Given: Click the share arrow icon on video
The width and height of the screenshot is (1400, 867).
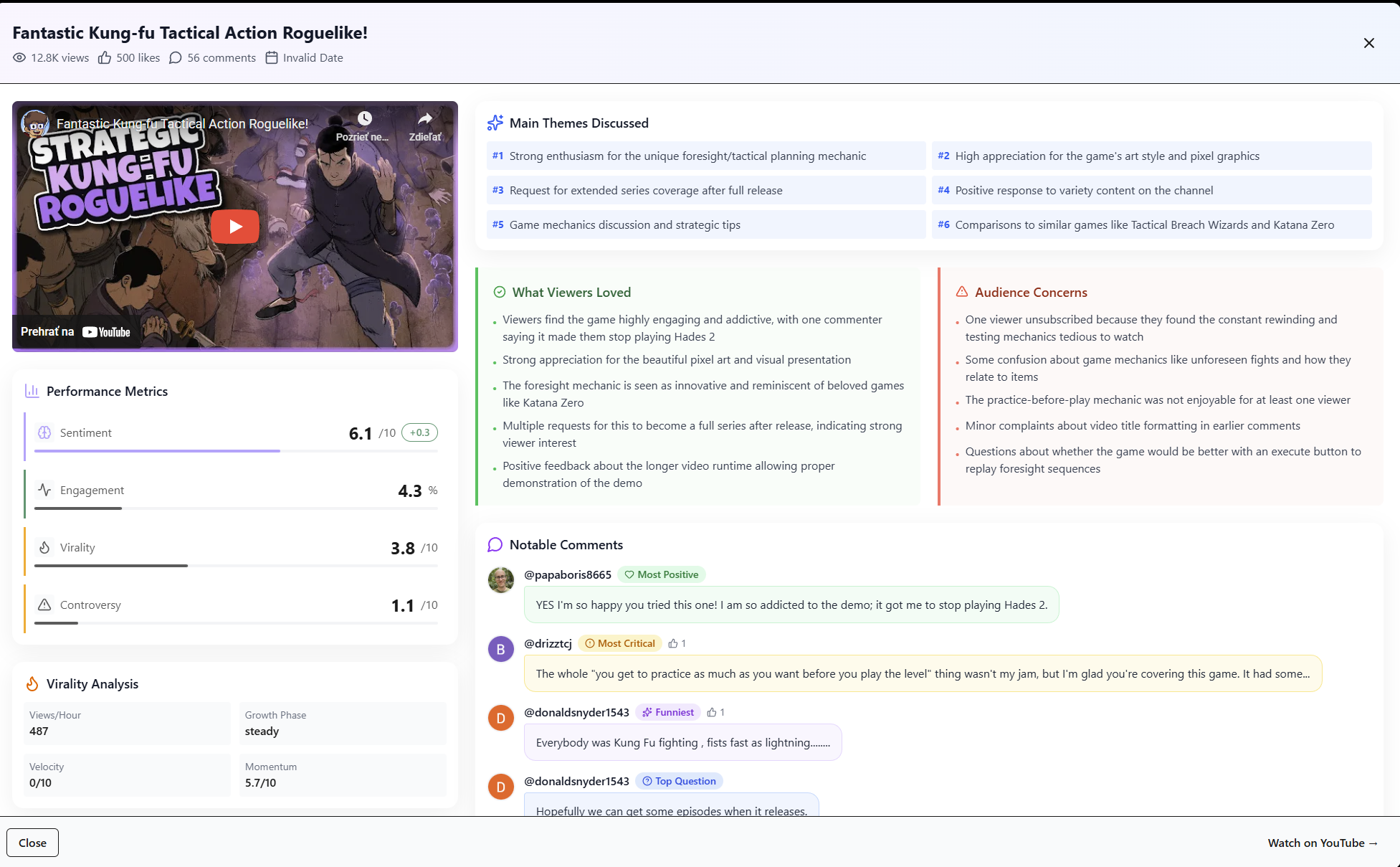Looking at the screenshot, I should pyautogui.click(x=425, y=118).
